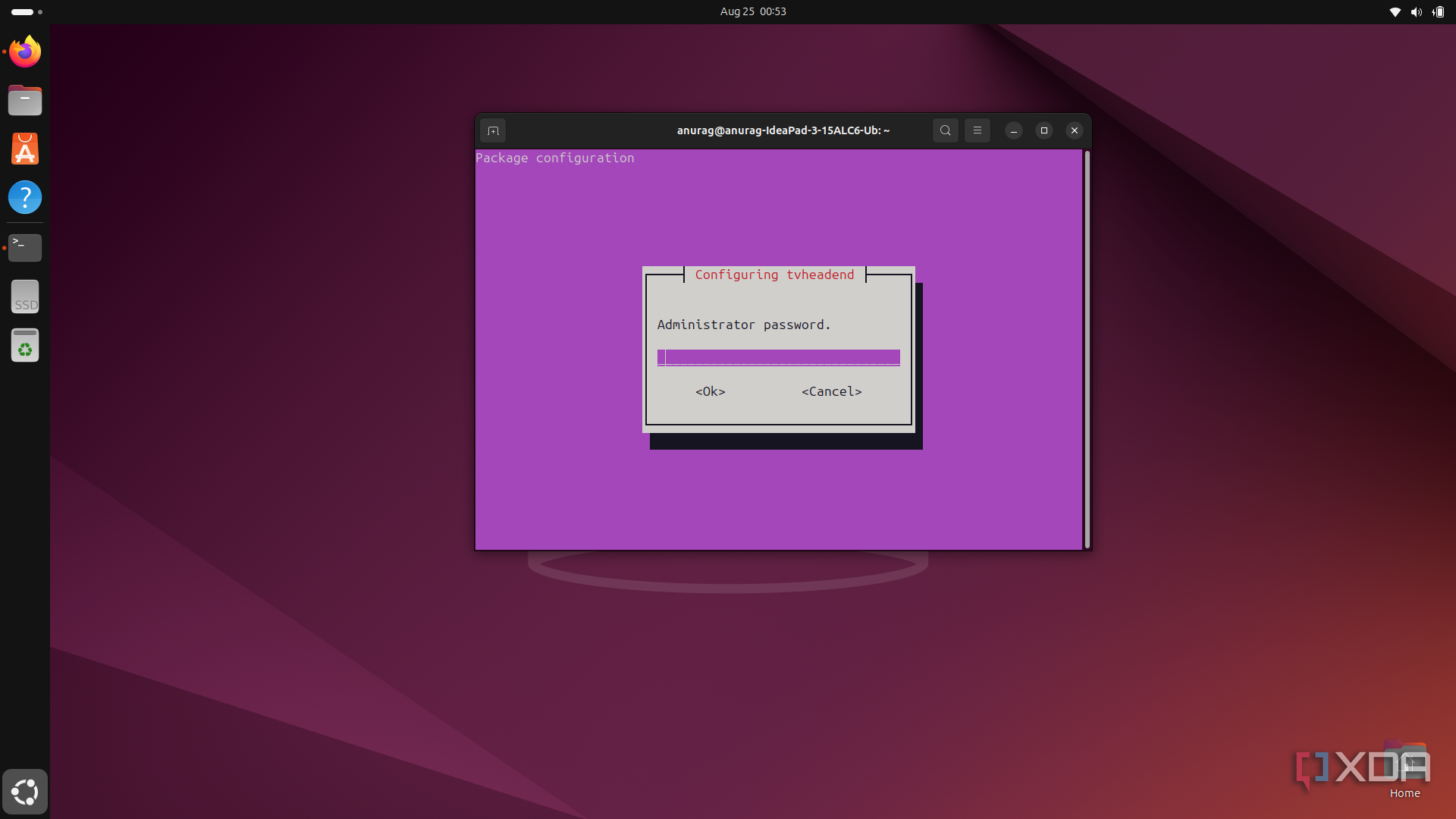The height and width of the screenshot is (819, 1456).
Task: Click the terminal vertical scrollbar
Action: 1087,349
